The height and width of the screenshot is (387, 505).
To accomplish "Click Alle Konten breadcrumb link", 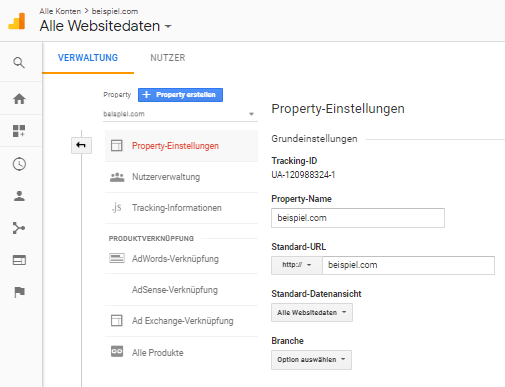I will click(x=60, y=11).
